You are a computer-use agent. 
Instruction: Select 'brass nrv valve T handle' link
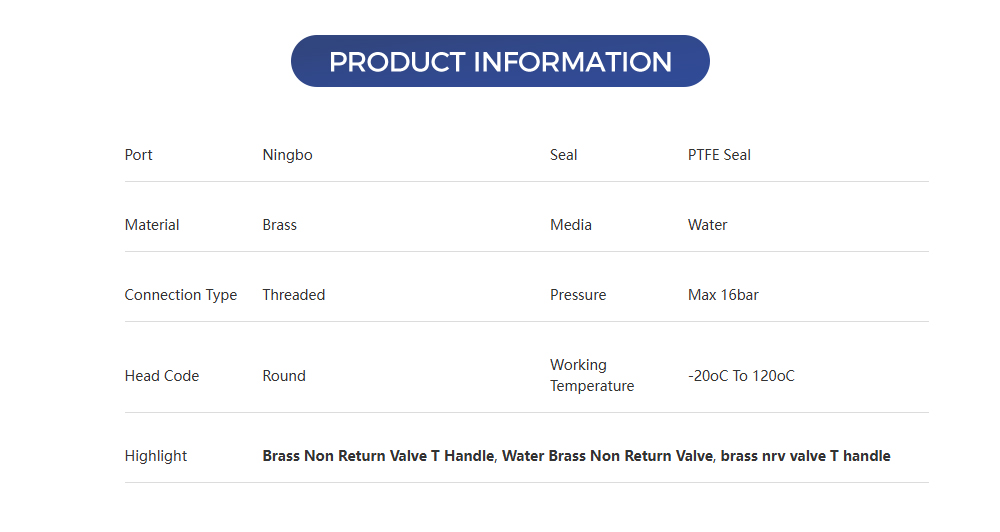point(805,456)
